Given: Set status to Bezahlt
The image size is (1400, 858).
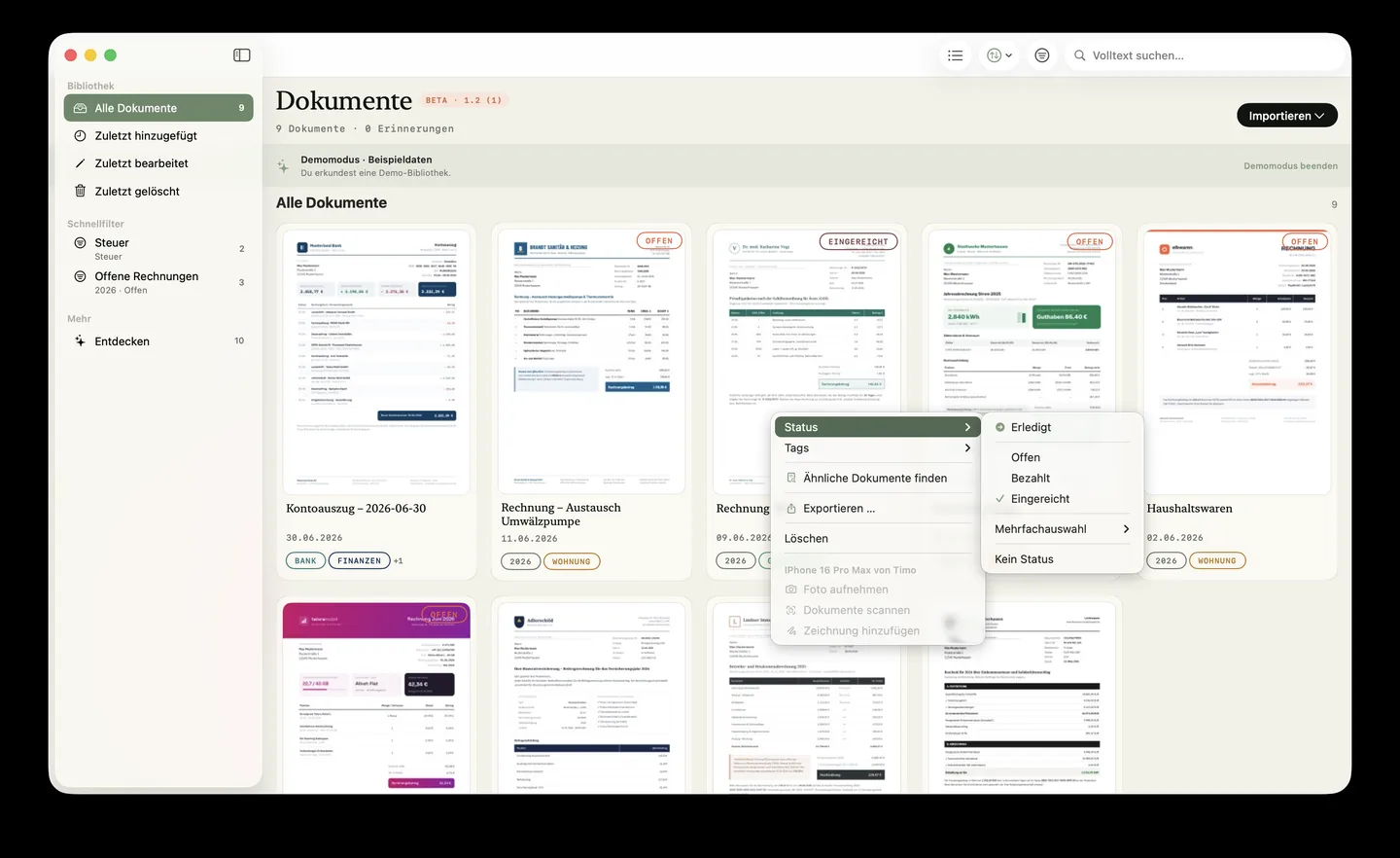Looking at the screenshot, I should pos(1062,479).
